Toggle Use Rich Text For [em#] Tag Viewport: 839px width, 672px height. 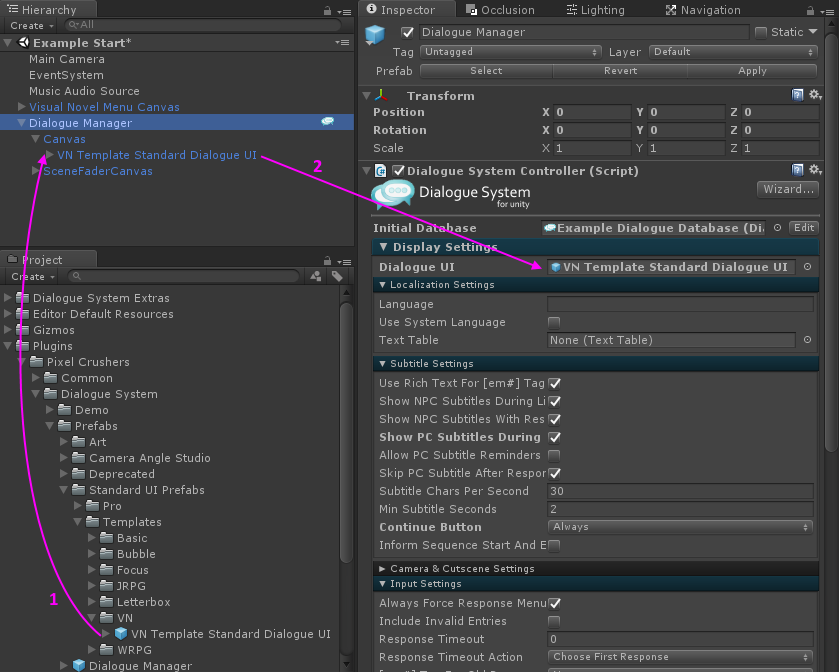point(554,383)
